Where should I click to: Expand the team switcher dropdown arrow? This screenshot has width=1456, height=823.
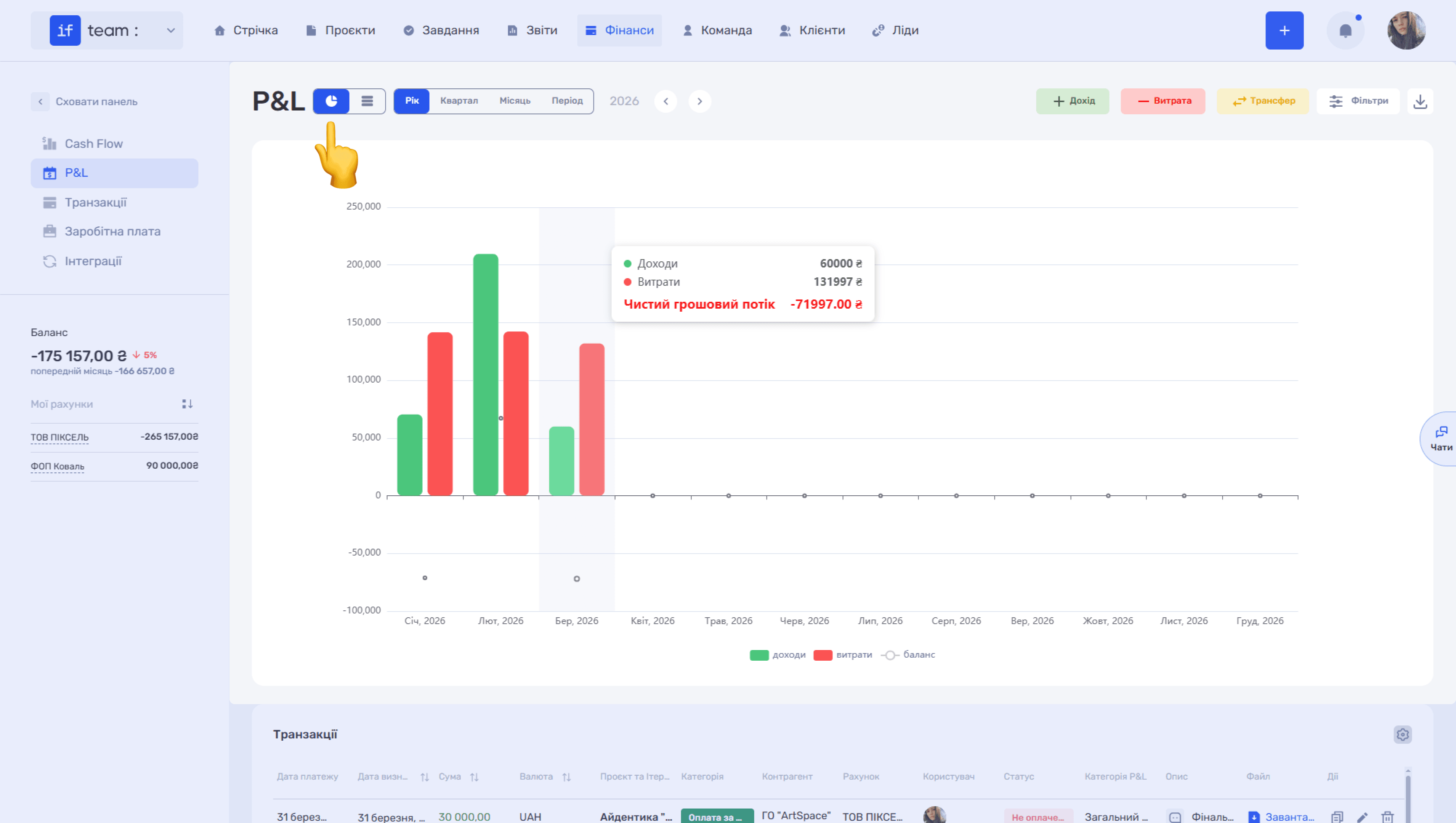171,30
